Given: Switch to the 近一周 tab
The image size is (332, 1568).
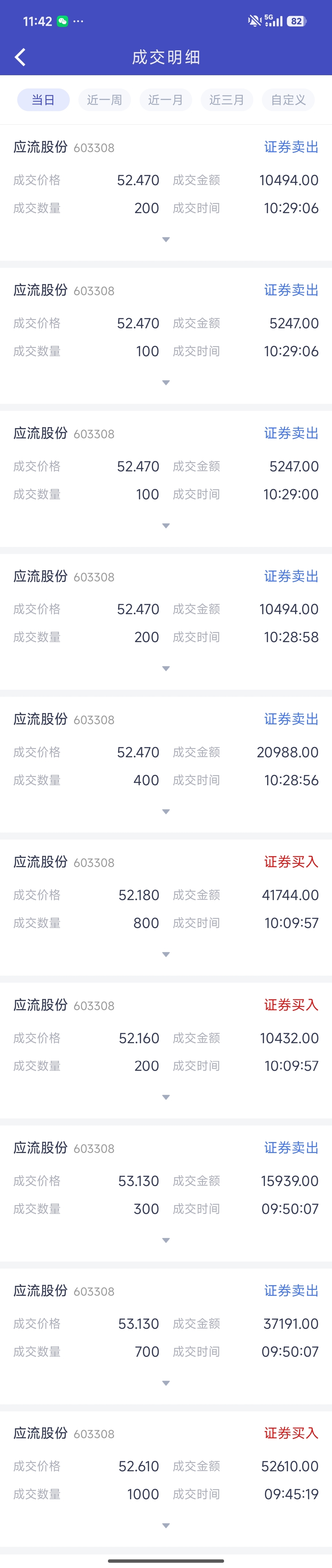Looking at the screenshot, I should click(104, 100).
